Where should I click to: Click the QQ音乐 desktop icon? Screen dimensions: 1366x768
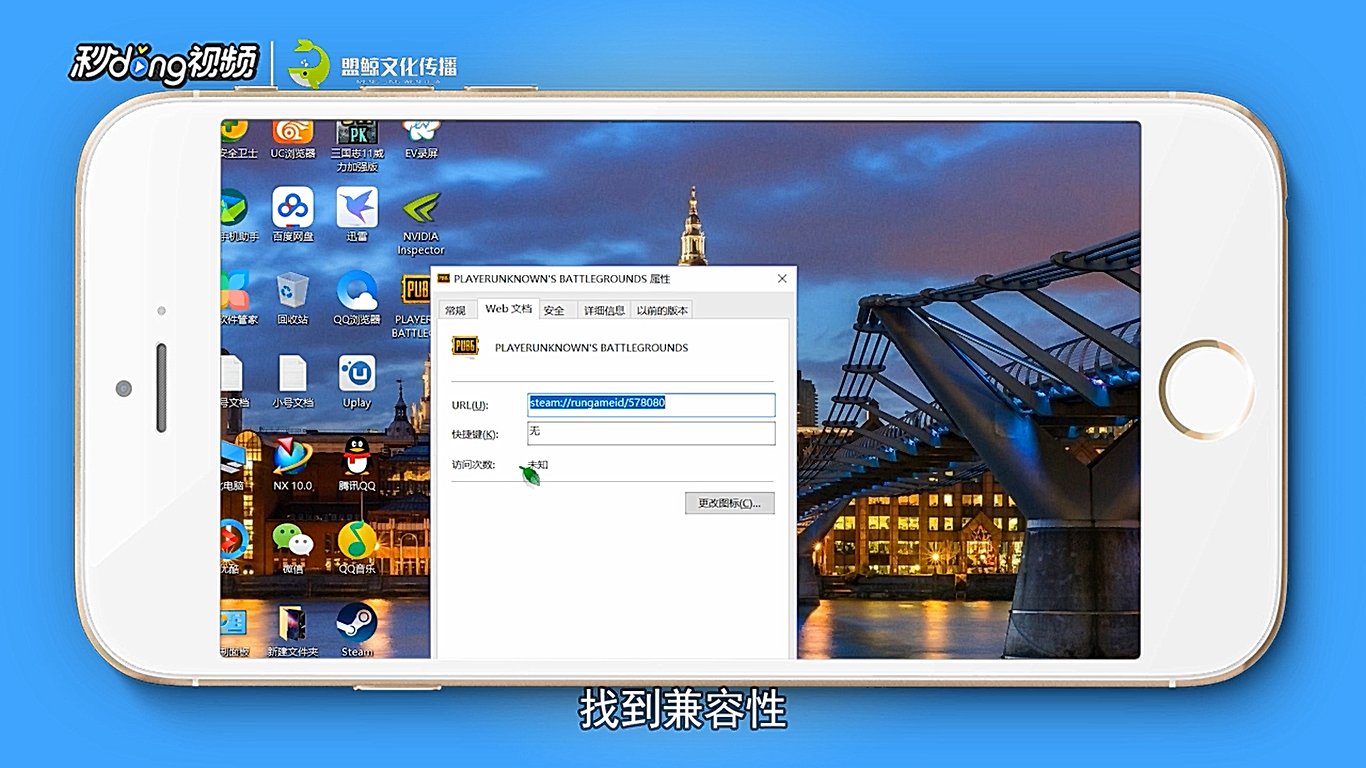(357, 547)
